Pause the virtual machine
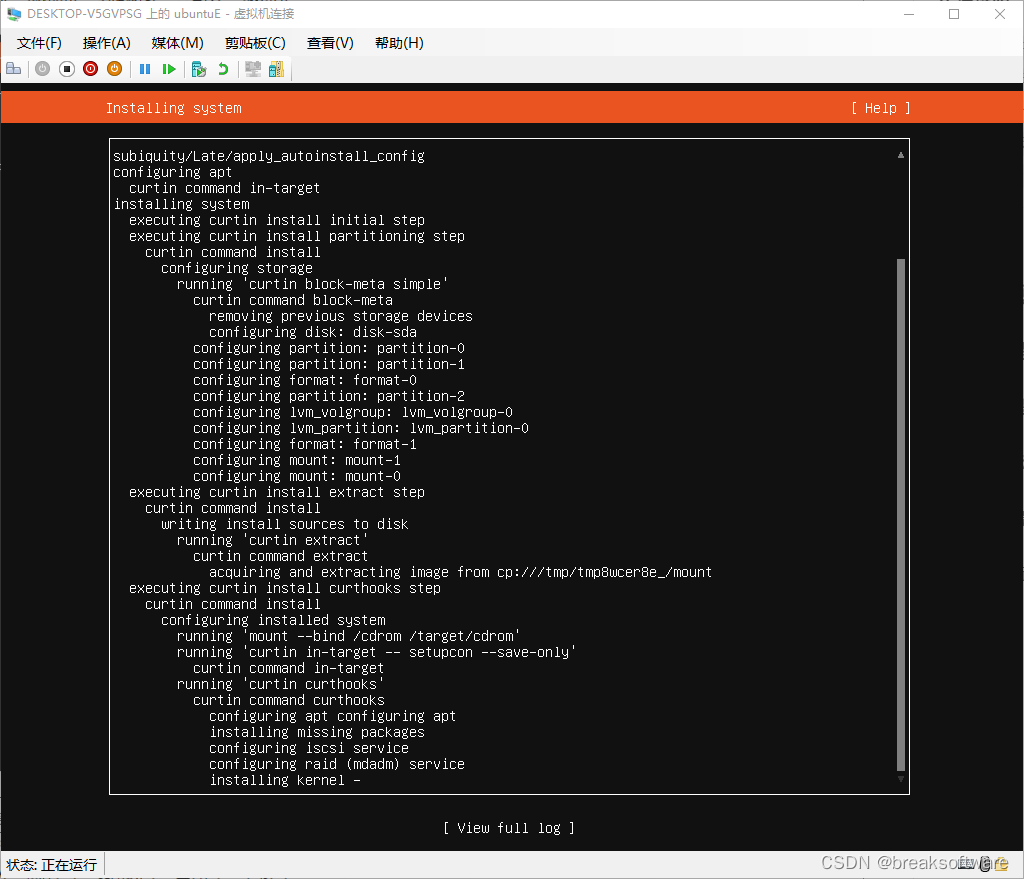Viewport: 1024px width, 879px height. [145, 69]
